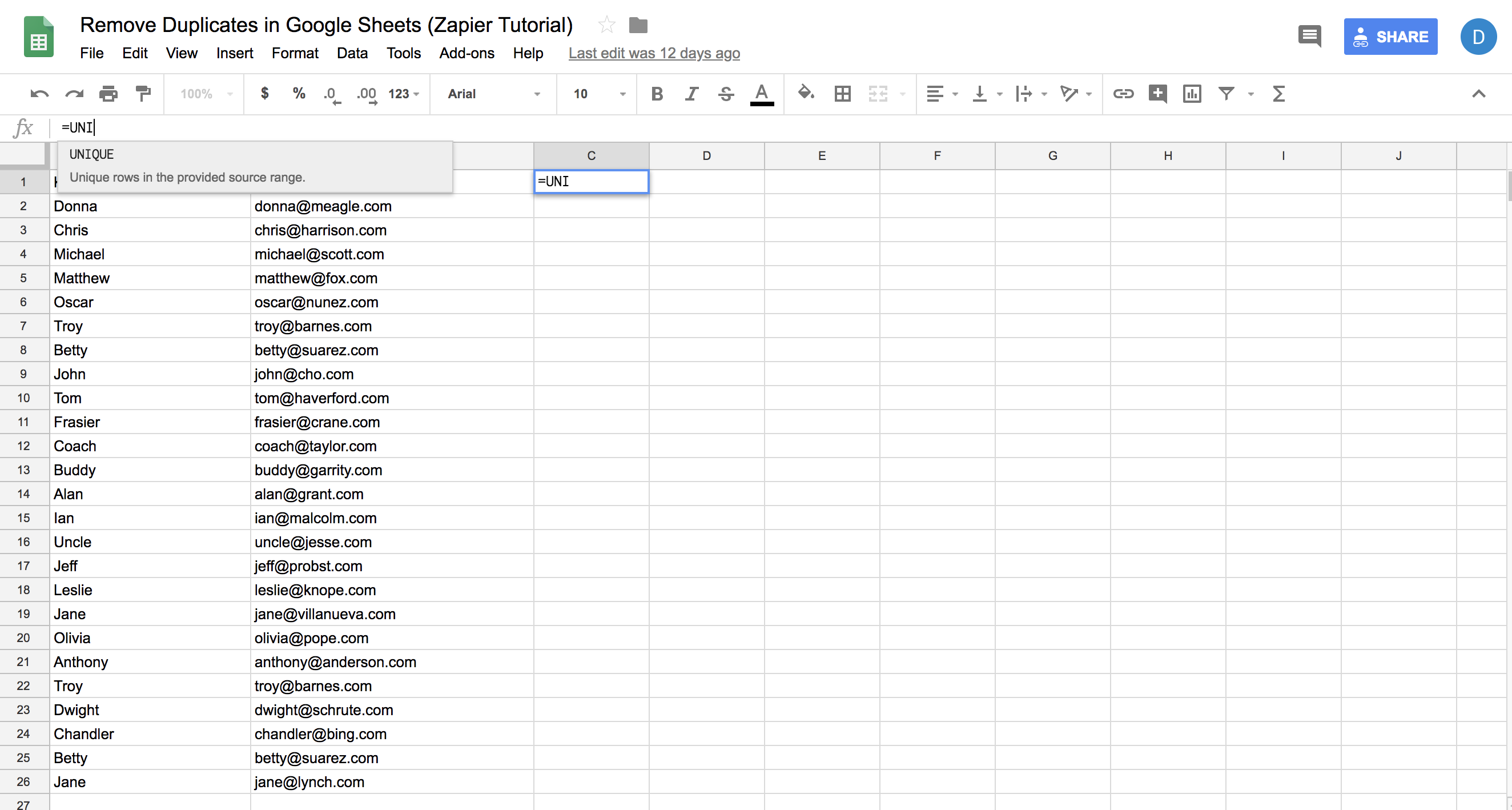Screen dimensions: 1512x810
Task: Click the Merge cells icon
Action: (878, 94)
